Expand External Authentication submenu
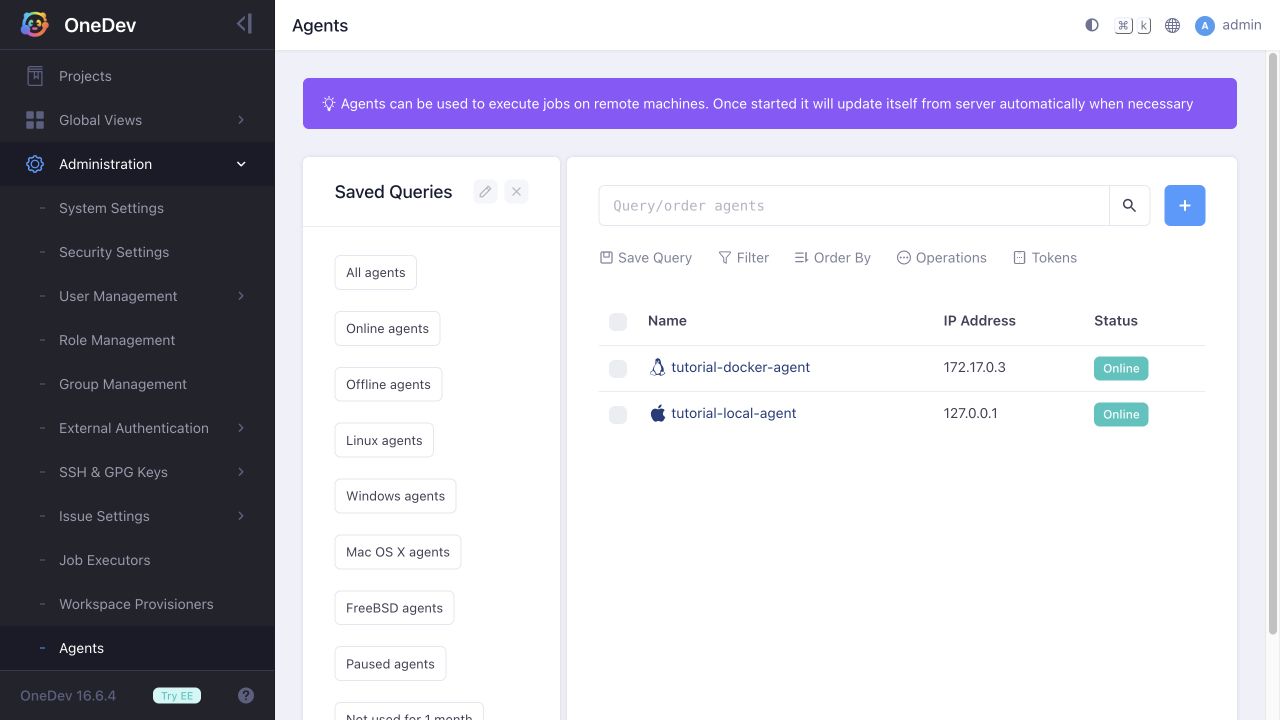This screenshot has width=1280, height=720. coord(241,428)
